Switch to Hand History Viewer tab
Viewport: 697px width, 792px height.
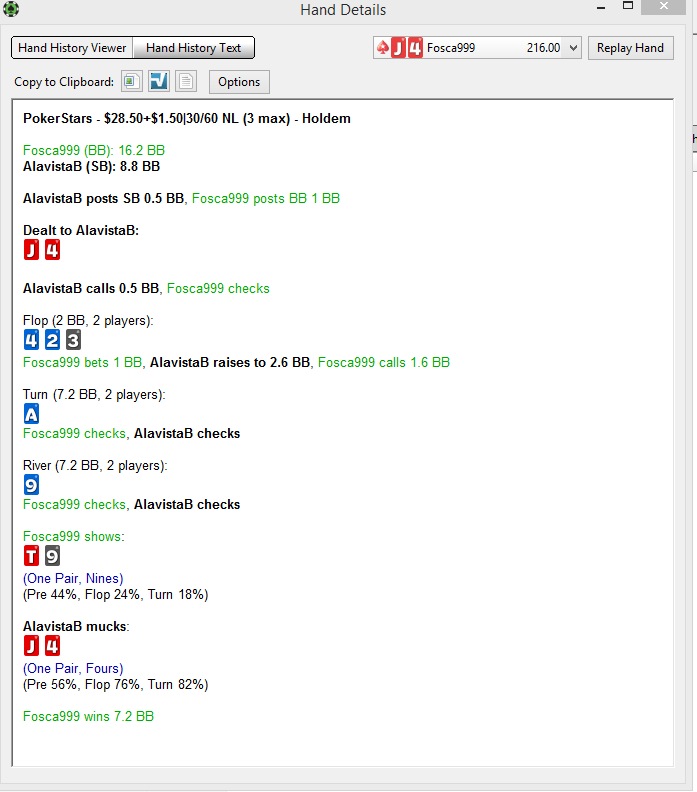(x=72, y=48)
